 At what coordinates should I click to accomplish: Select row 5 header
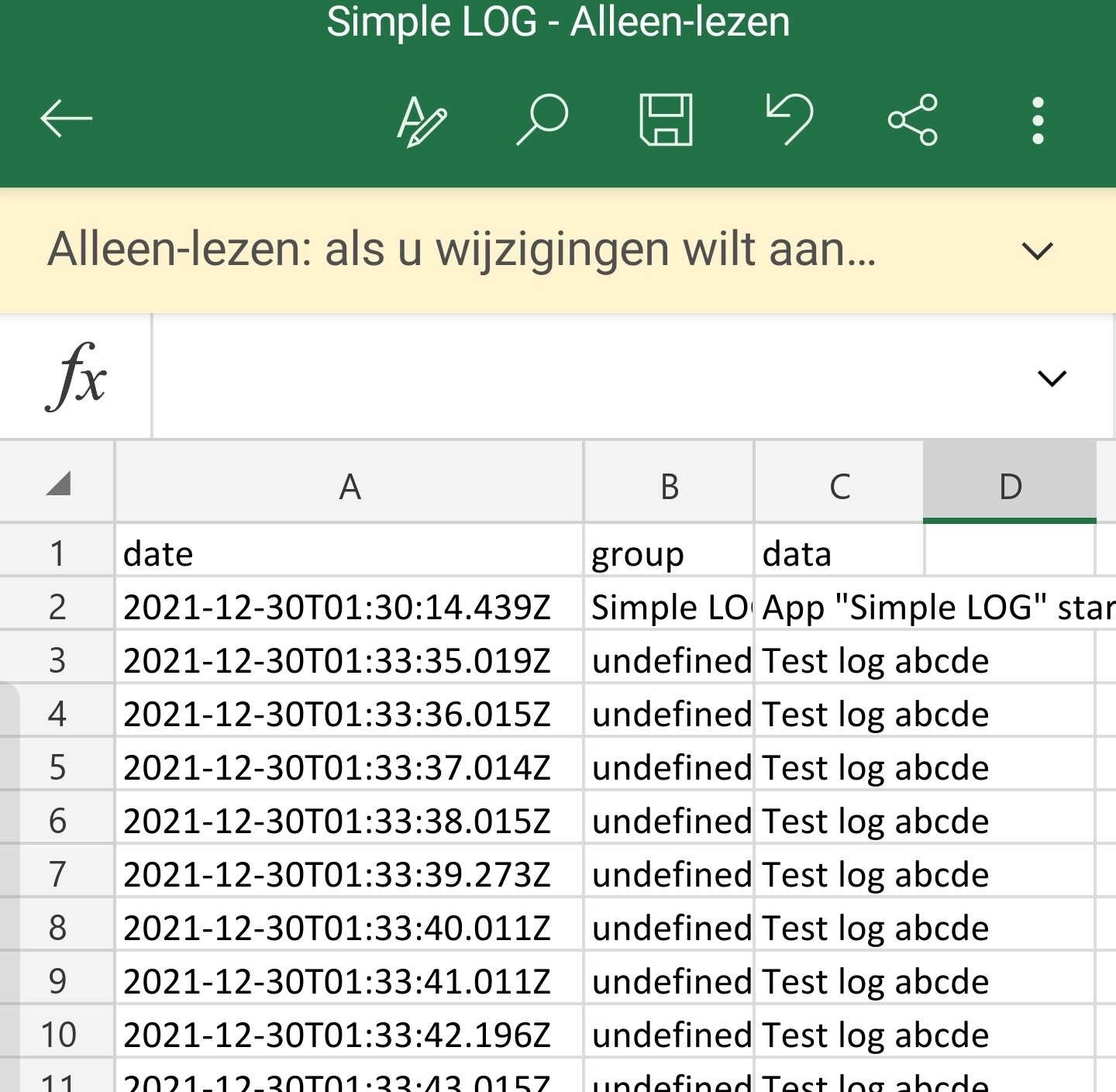tap(57, 767)
